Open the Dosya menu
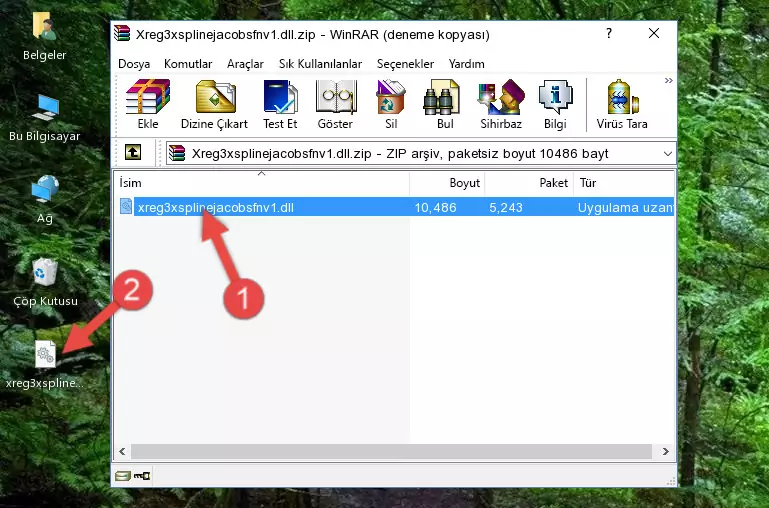 [x=134, y=64]
